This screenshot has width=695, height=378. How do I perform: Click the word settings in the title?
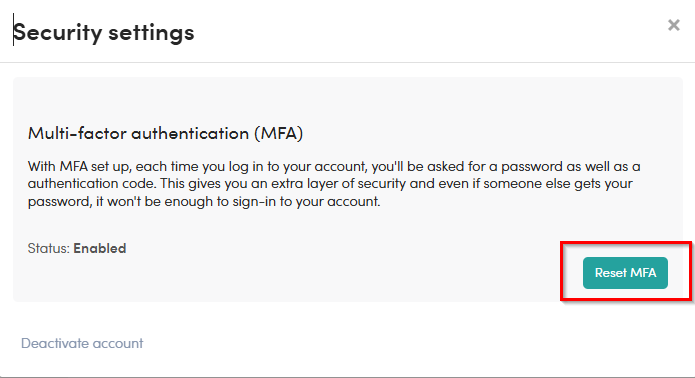coord(151,32)
